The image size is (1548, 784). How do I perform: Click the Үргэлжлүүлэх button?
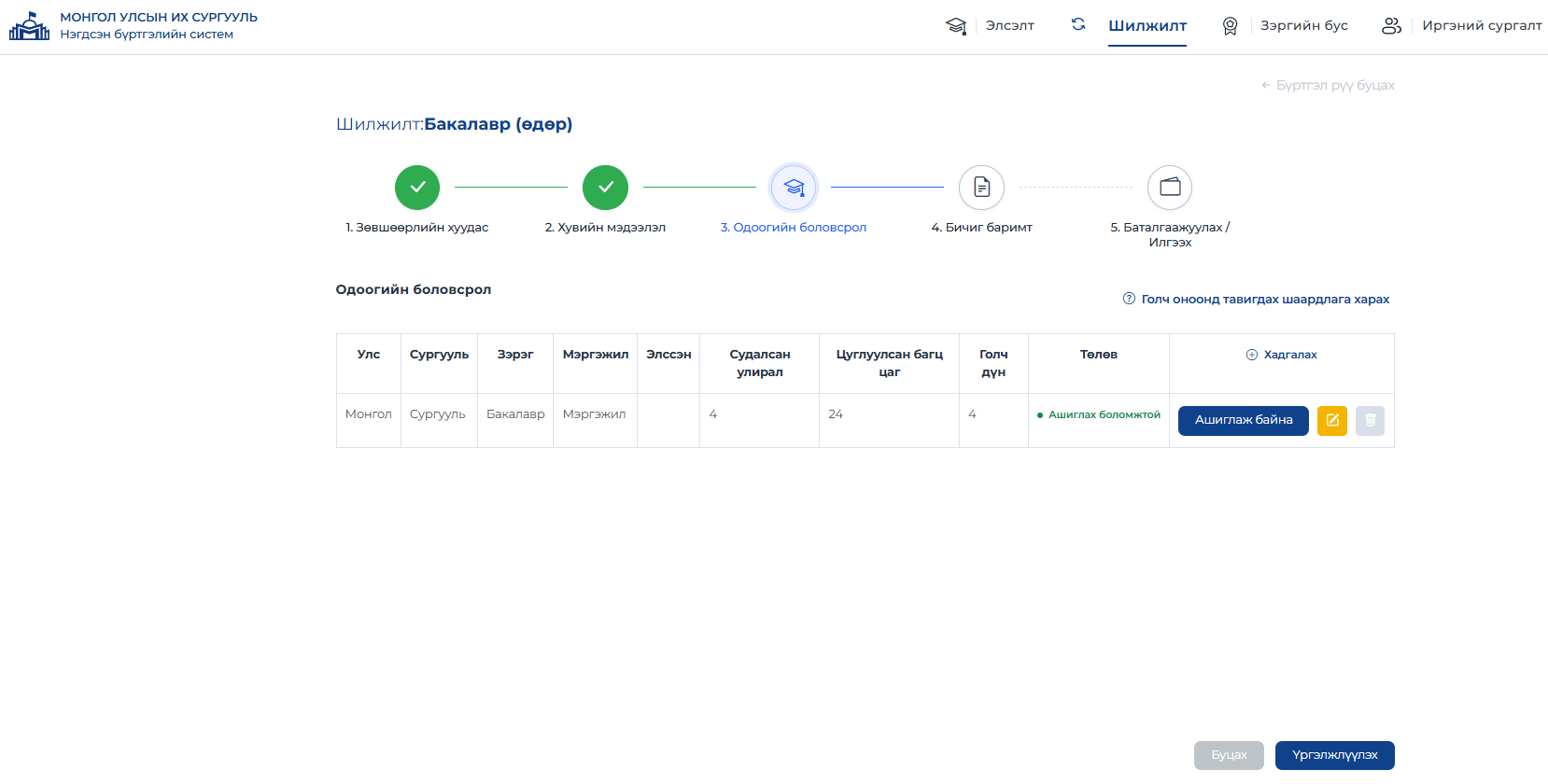pos(1335,756)
